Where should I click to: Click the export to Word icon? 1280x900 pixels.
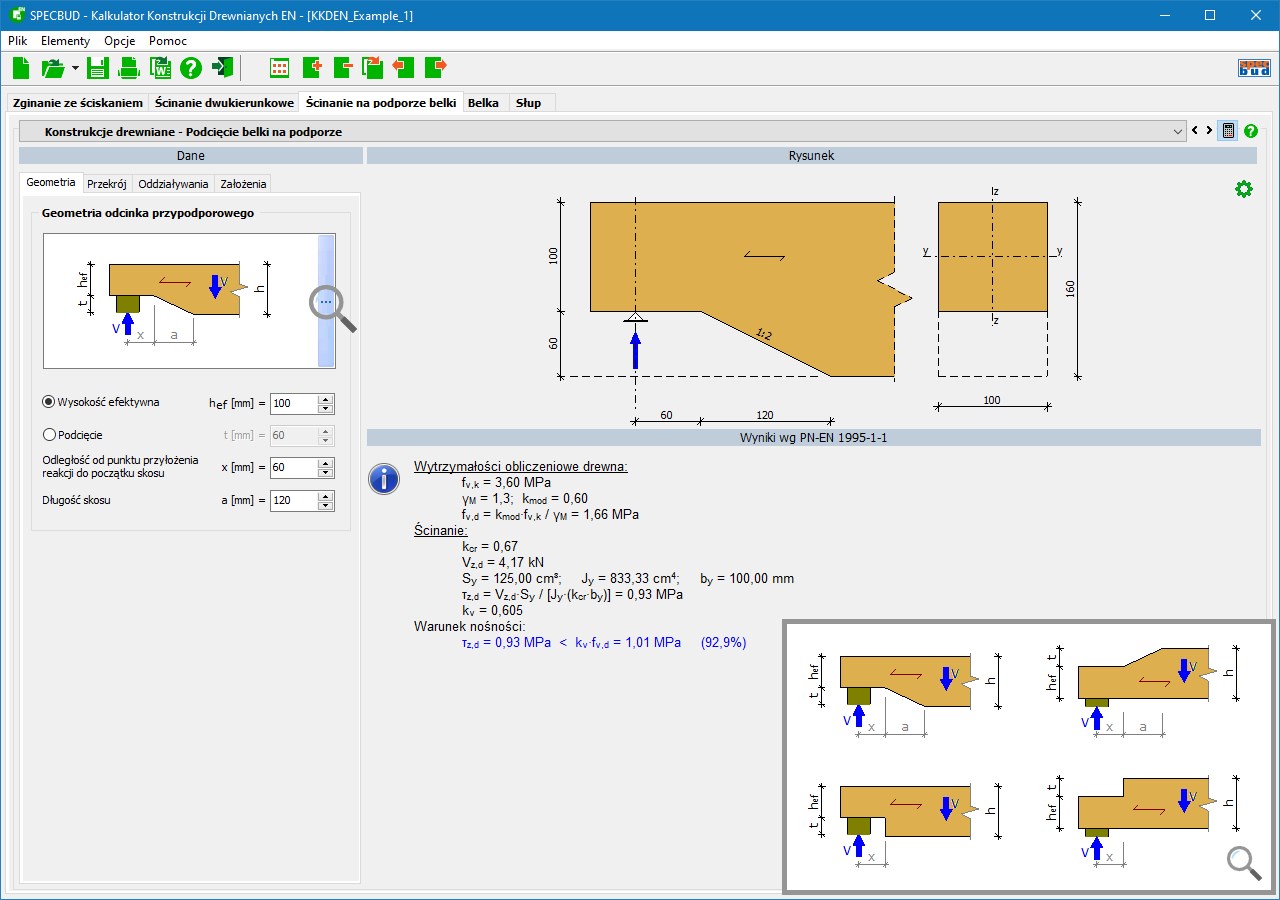(160, 68)
